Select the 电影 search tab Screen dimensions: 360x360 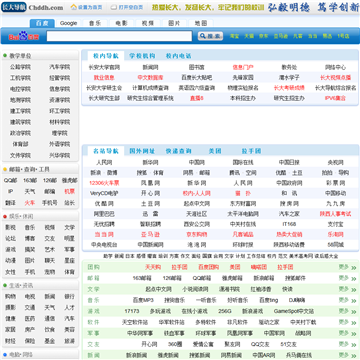click(x=121, y=23)
